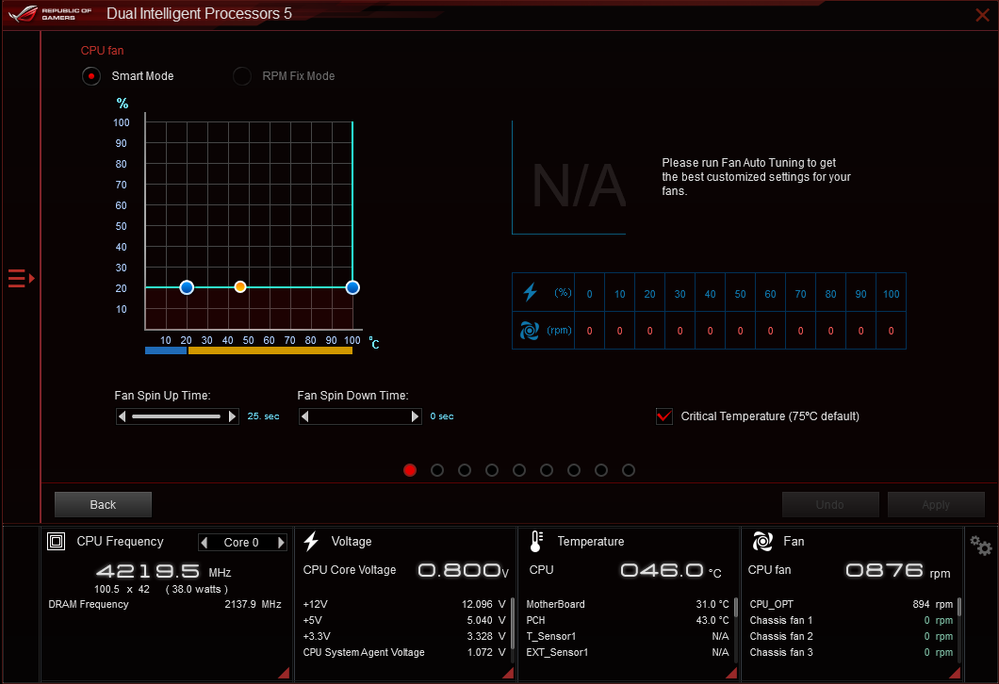Go to sixth fan page dot

[x=547, y=470]
